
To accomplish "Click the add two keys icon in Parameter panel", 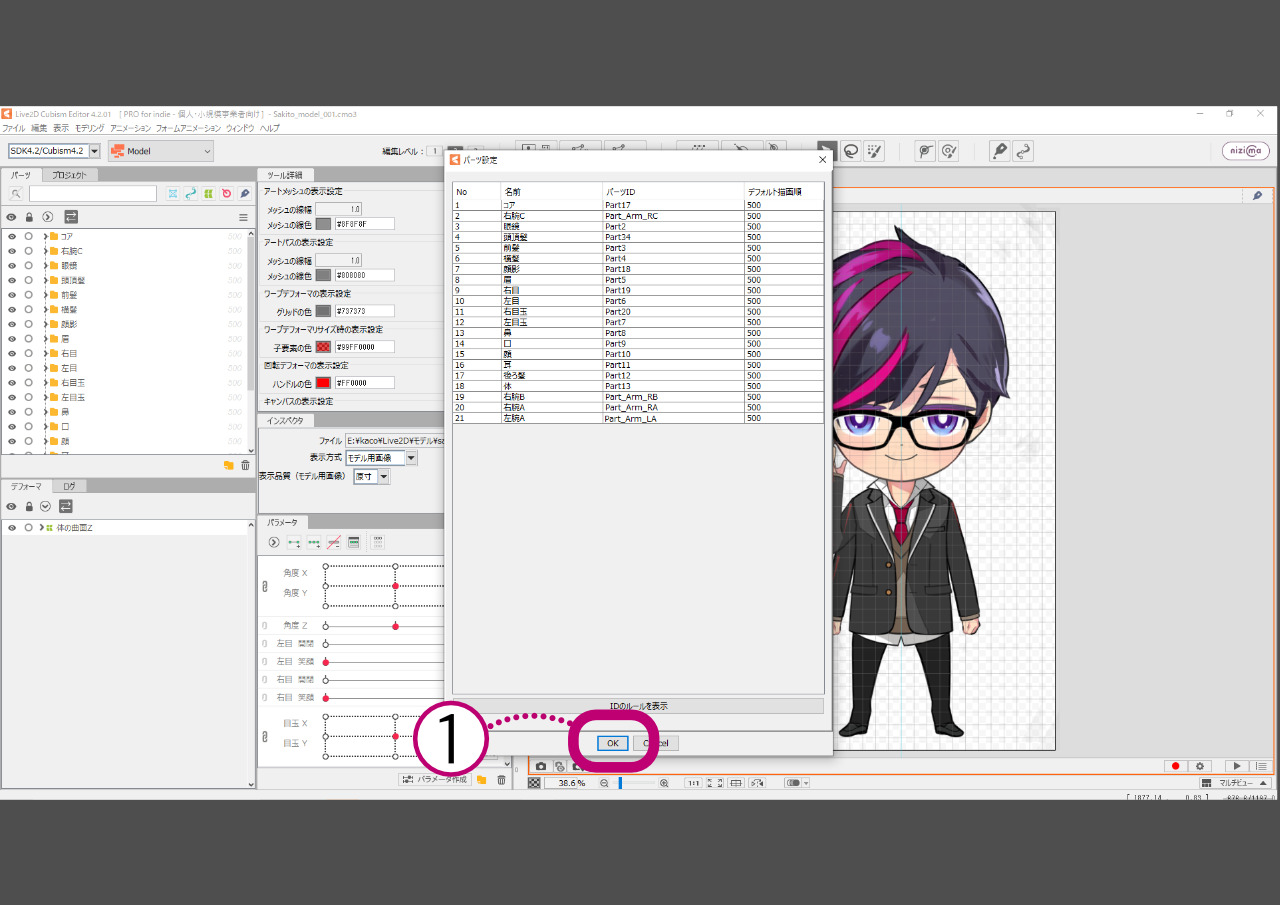I will [x=293, y=542].
